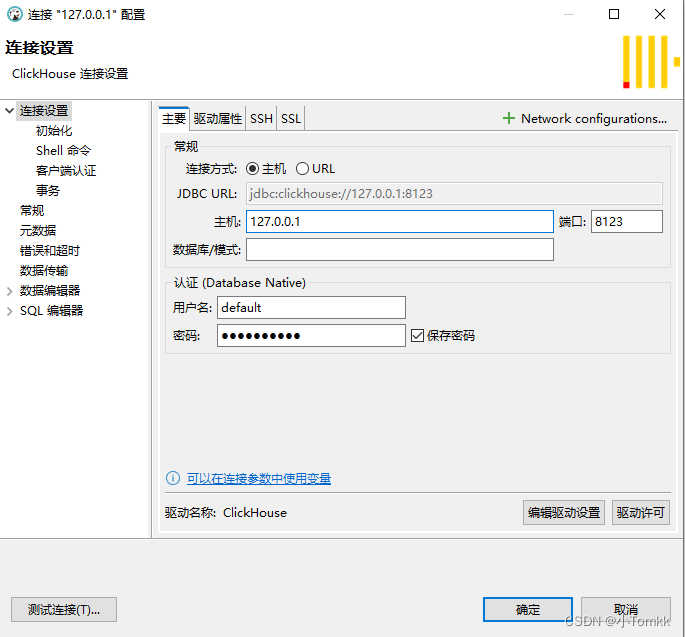The width and height of the screenshot is (685, 637).
Task: Select 常规 in the settings tree
Action: coord(32,211)
